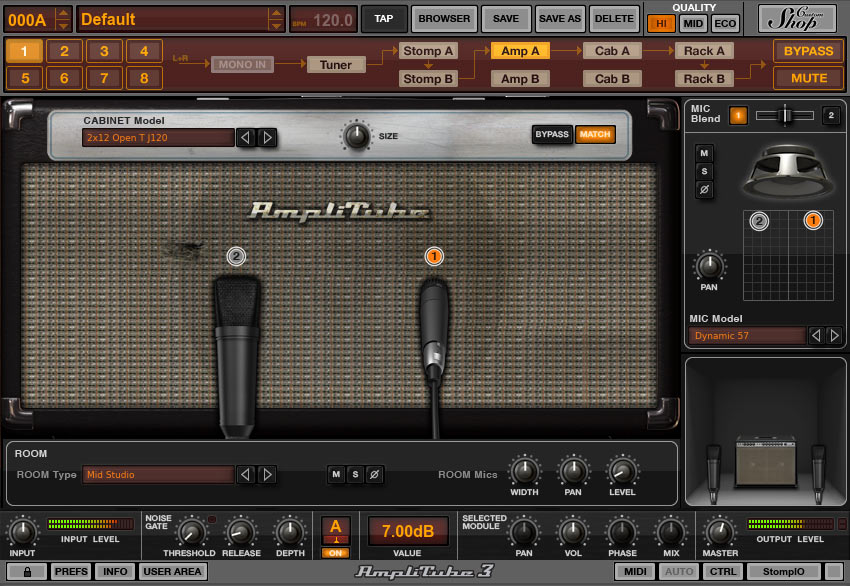Select next MIC Model arrow
This screenshot has width=850, height=586.
tap(834, 336)
